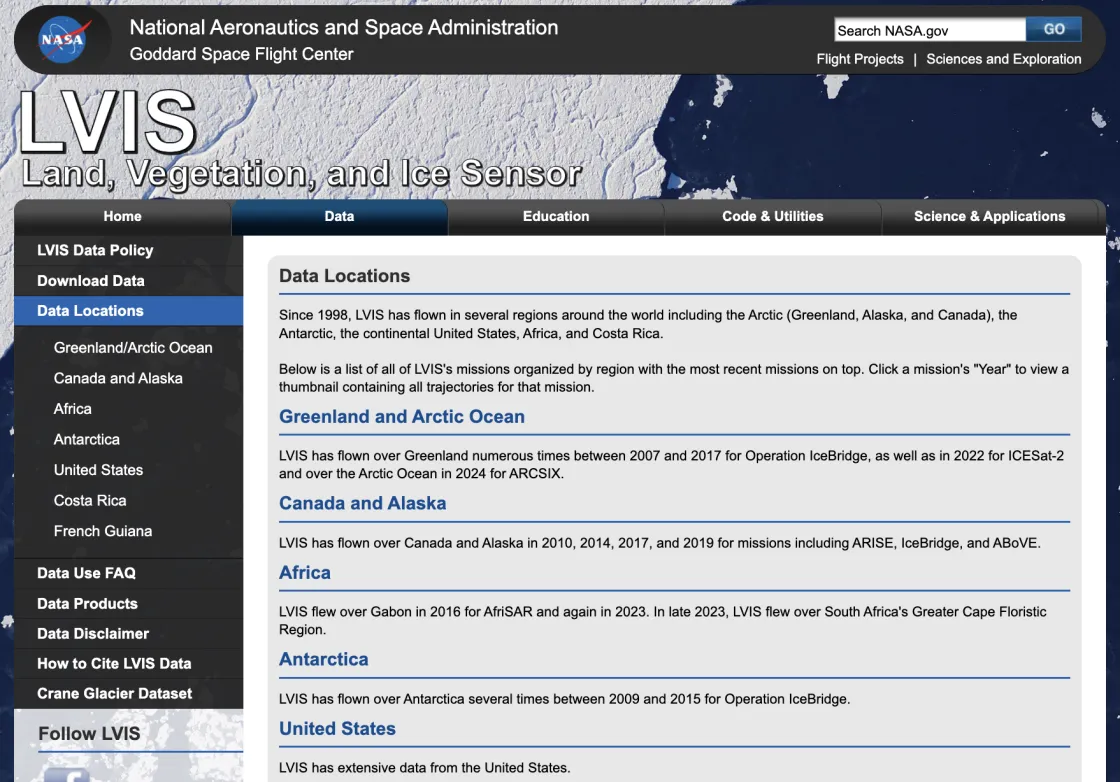
Task: Open Sciences and Exploration link
Action: [x=1003, y=59]
